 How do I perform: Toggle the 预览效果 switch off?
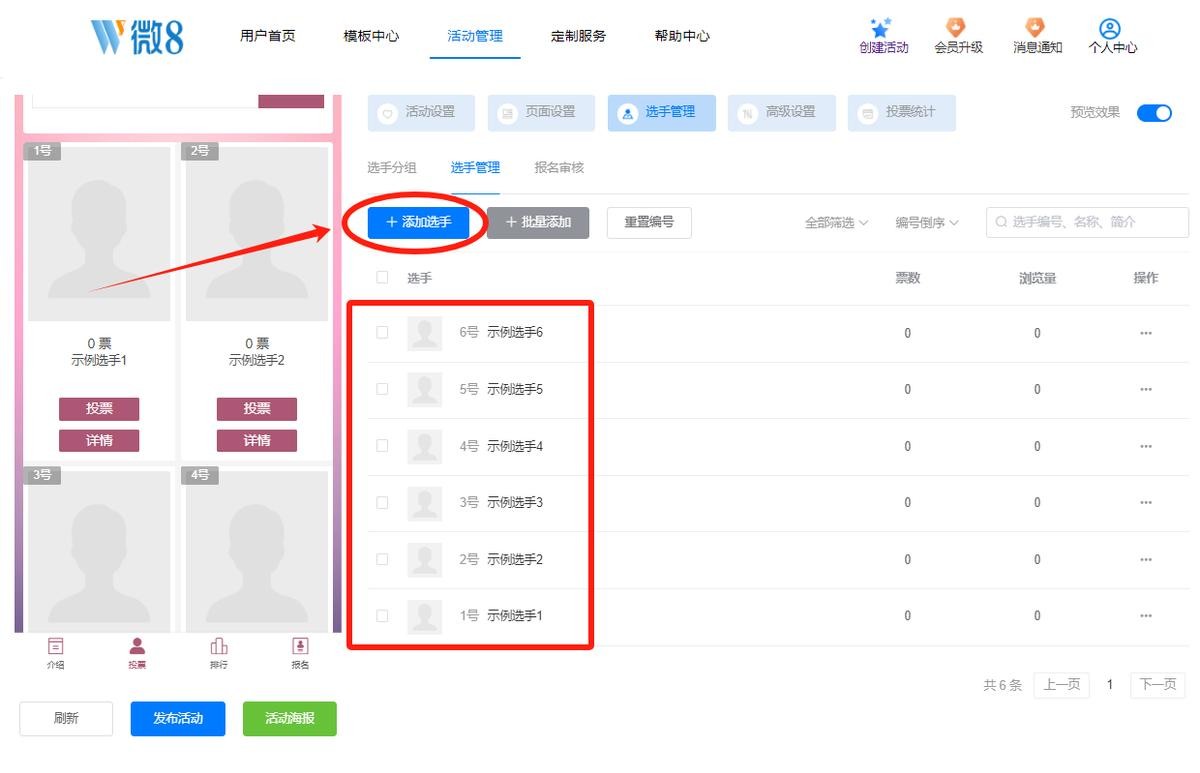[x=1154, y=113]
